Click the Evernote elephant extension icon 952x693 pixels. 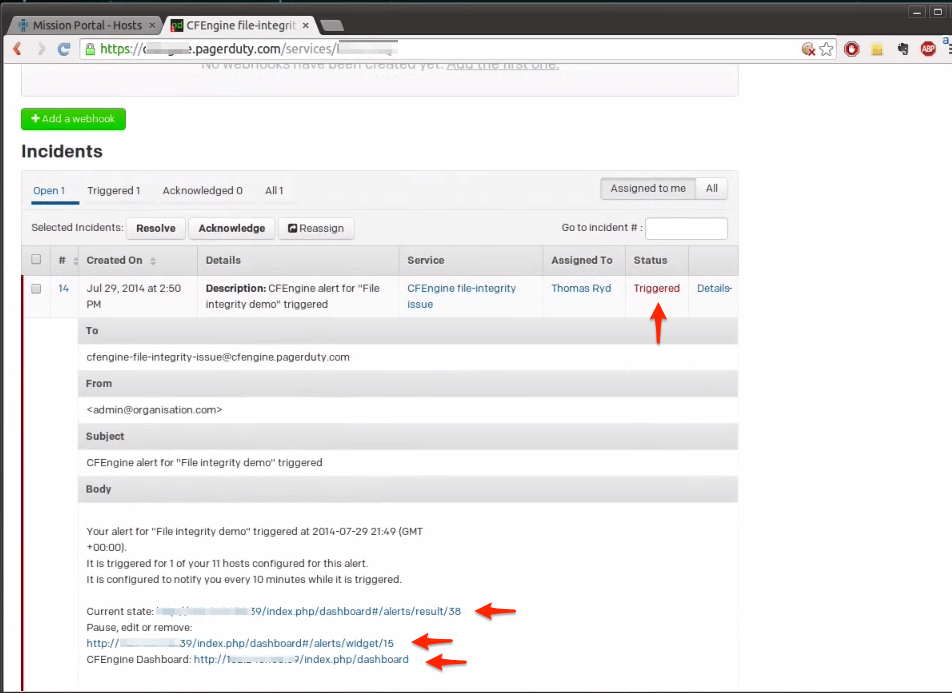(903, 48)
